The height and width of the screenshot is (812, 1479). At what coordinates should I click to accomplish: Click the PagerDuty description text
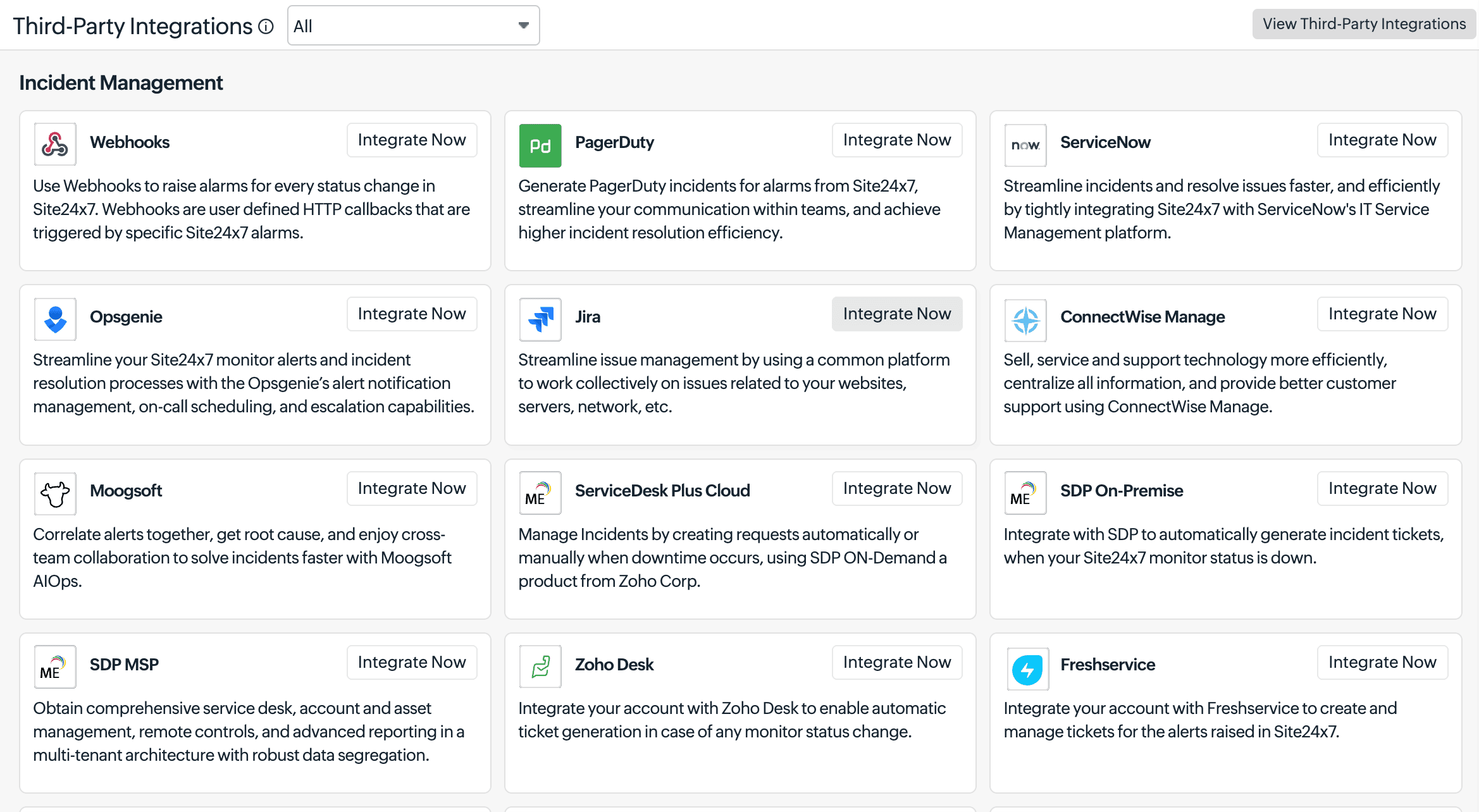pos(729,209)
